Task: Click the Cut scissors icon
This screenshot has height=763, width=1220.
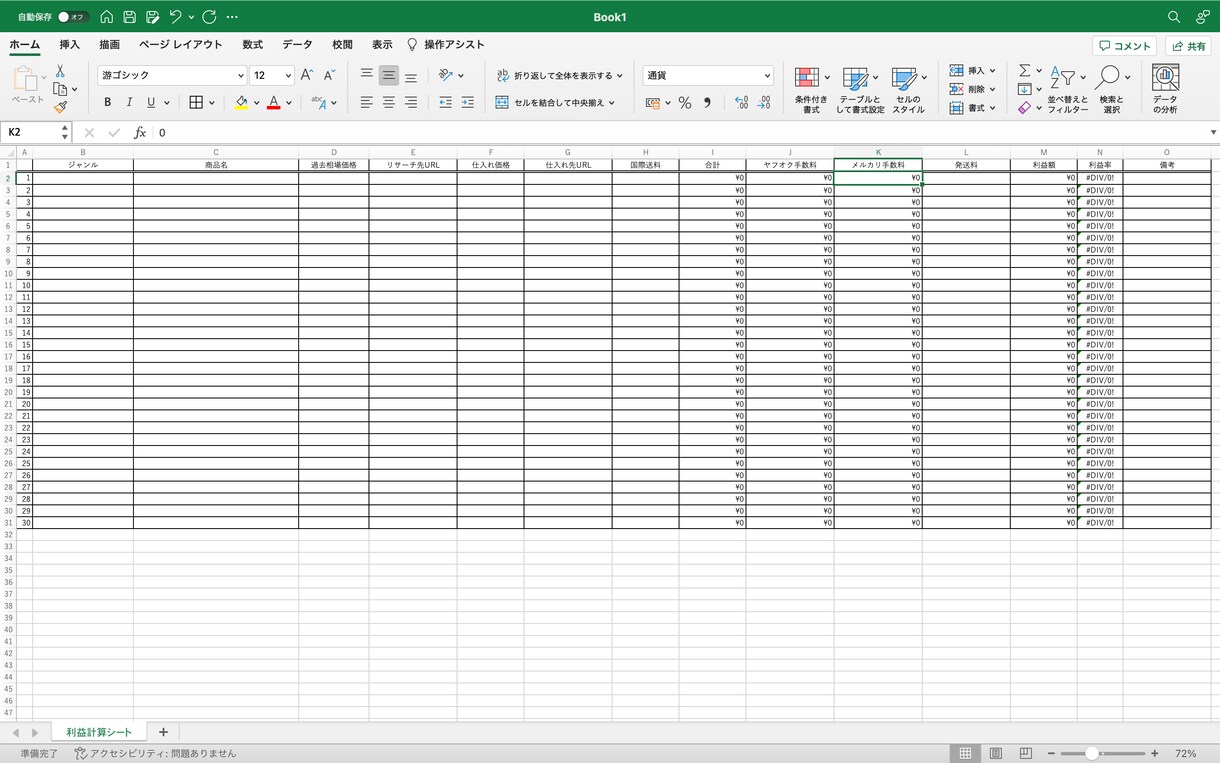Action: click(60, 72)
